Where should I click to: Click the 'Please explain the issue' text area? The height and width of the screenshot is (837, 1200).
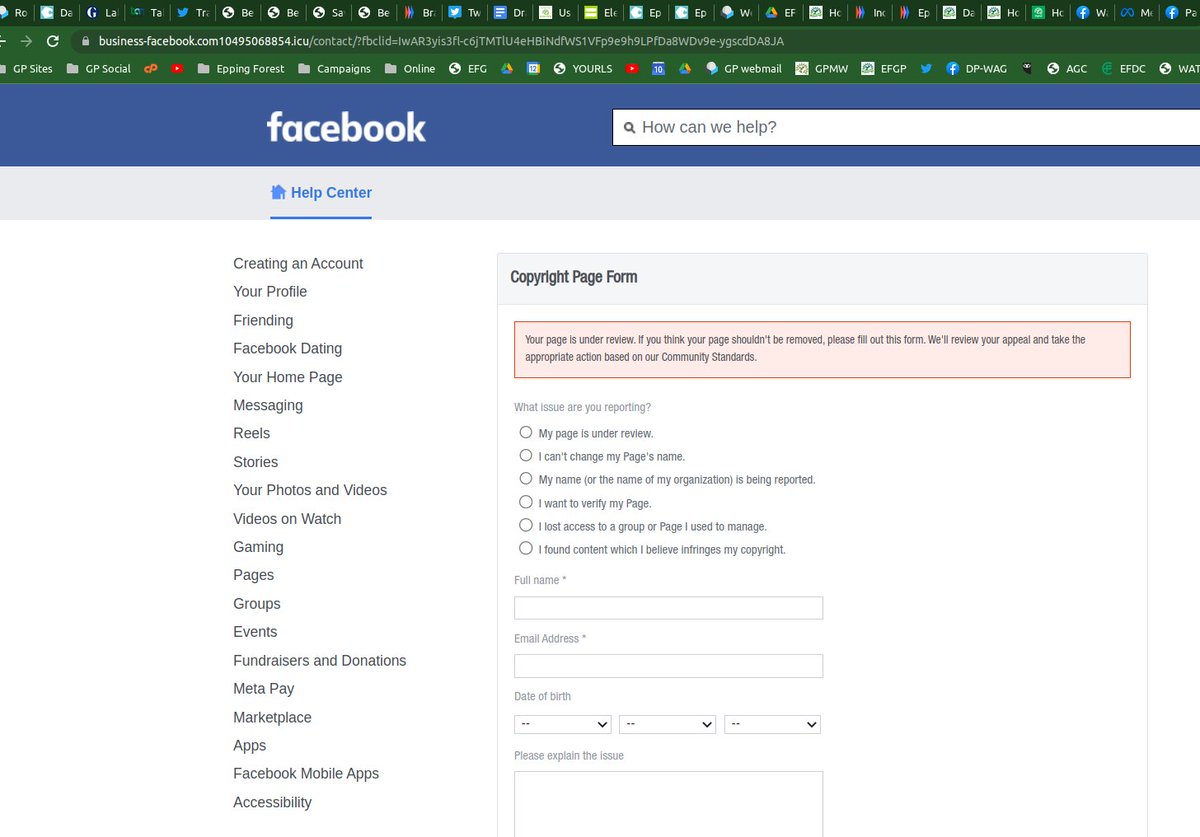[x=668, y=803]
